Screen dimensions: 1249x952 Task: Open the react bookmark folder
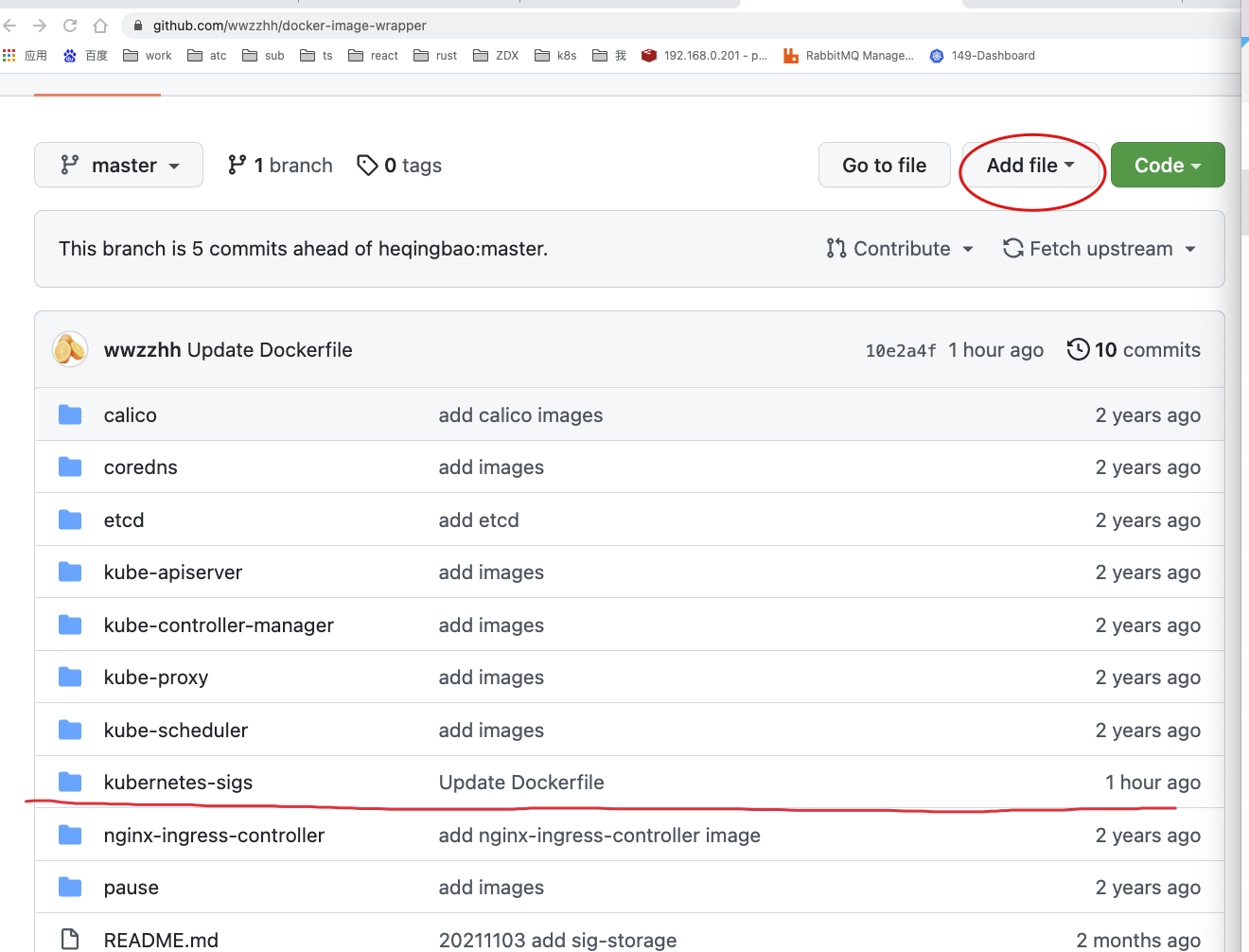click(x=373, y=56)
